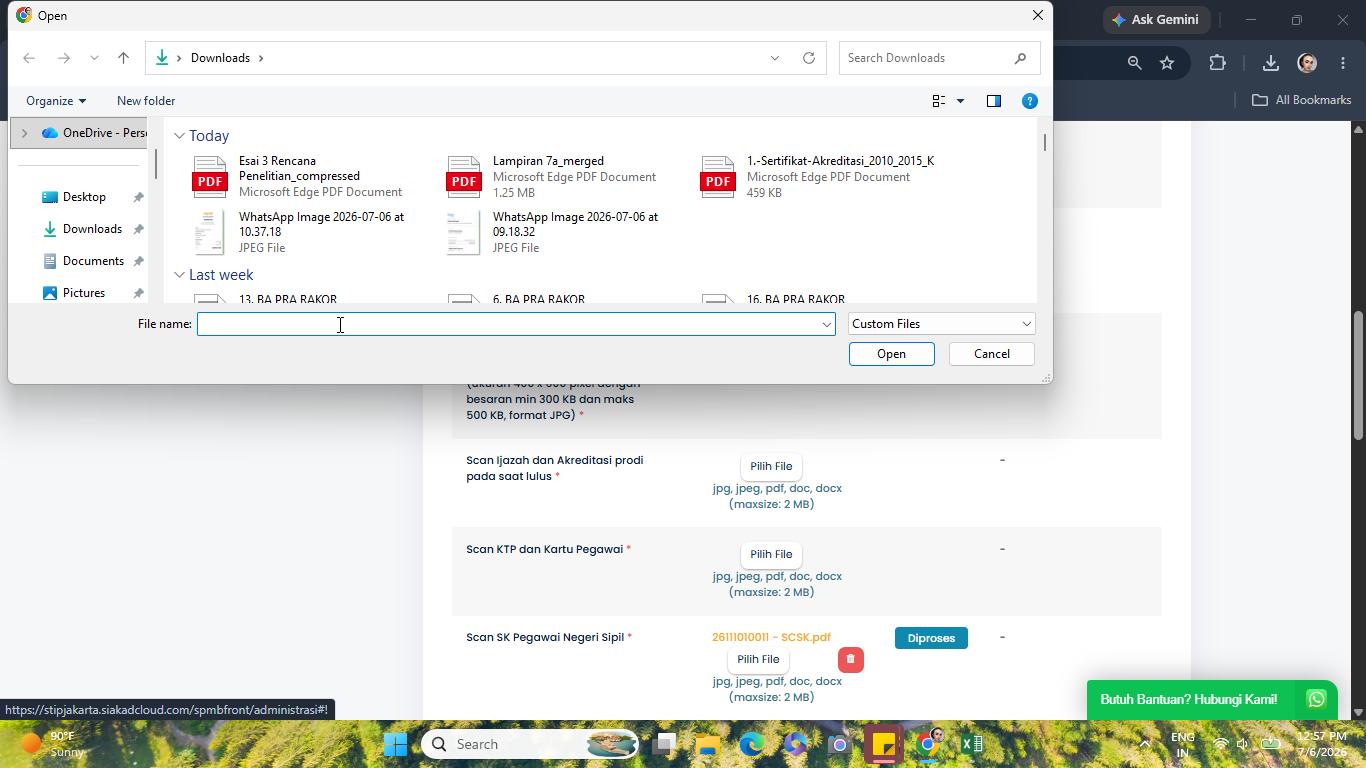Cancel the Open dialog
The width and height of the screenshot is (1366, 768).
991,354
